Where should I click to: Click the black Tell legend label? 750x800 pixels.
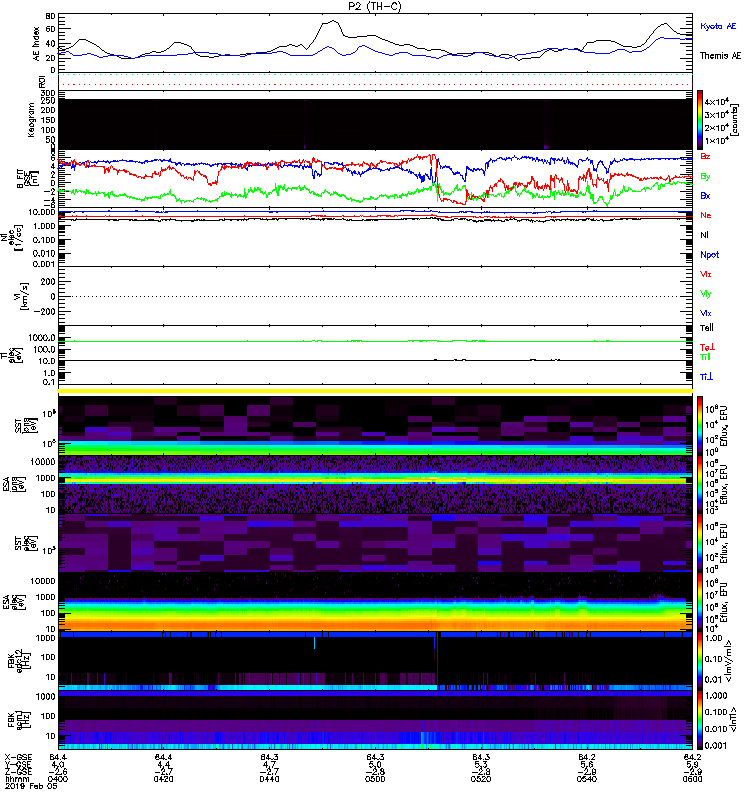pos(707,328)
